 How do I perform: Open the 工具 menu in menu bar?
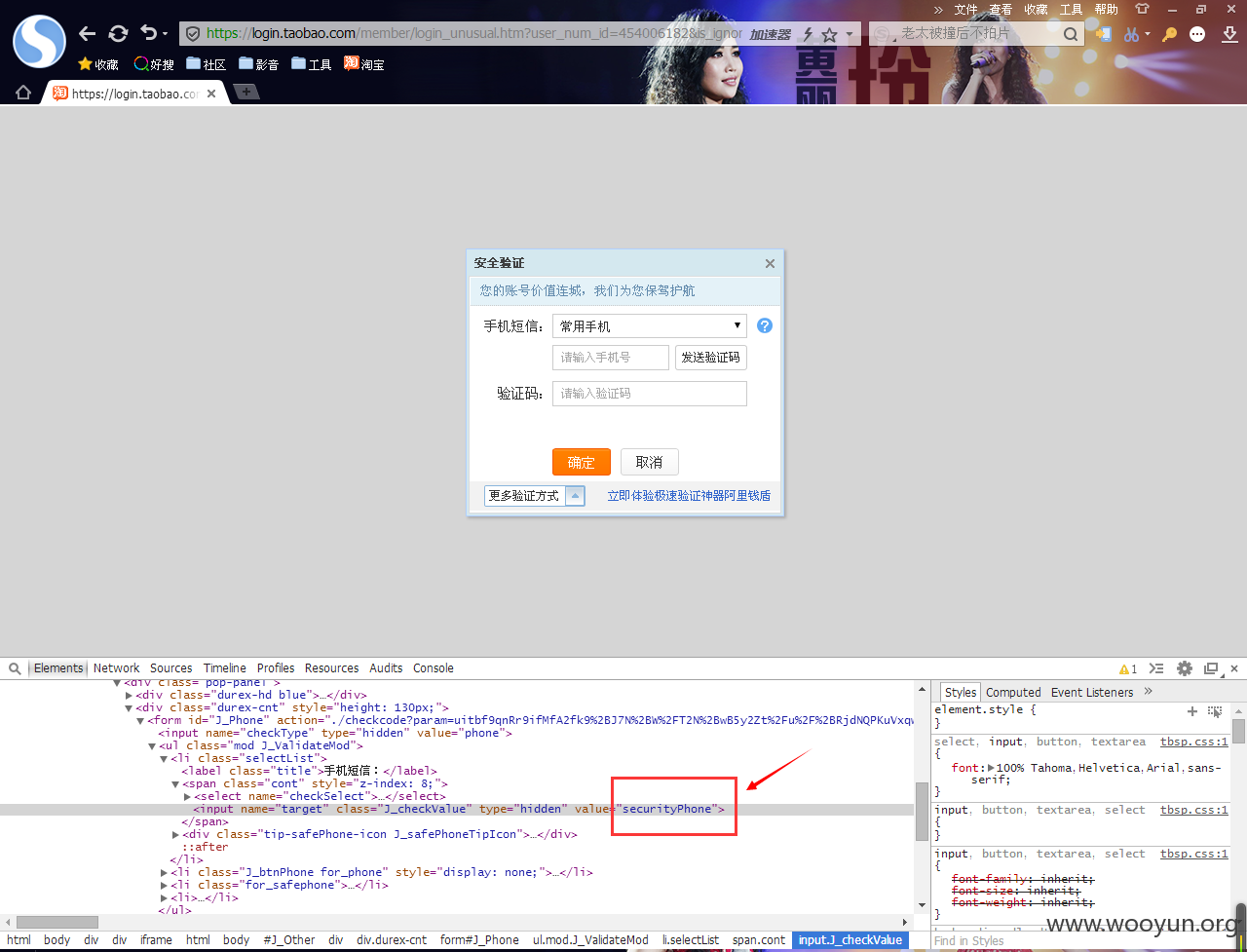pos(1071,9)
